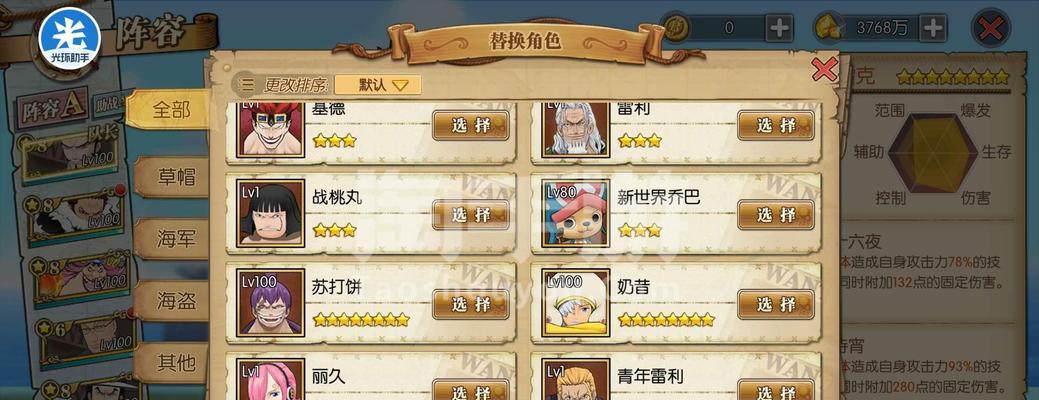Choose 苏打饼 with its 选择 button
1039x400 pixels.
pyautogui.click(x=471, y=305)
